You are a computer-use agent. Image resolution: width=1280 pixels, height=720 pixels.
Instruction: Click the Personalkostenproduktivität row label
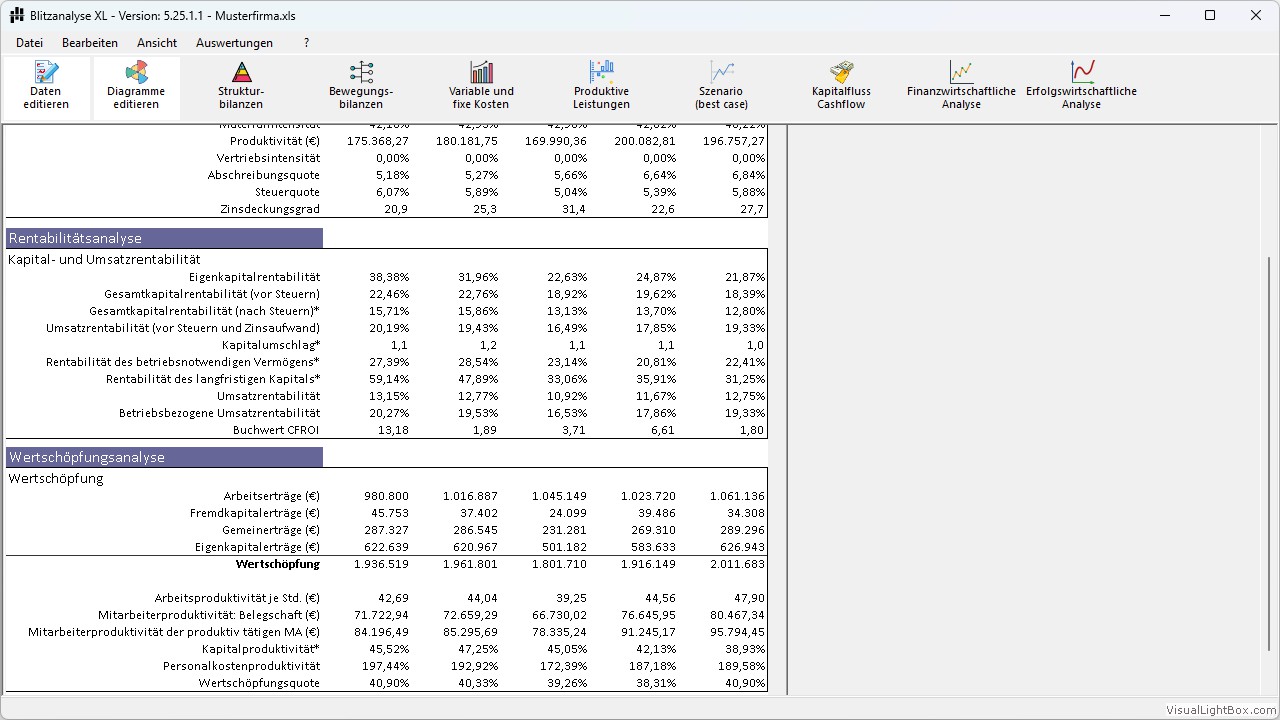pos(242,666)
